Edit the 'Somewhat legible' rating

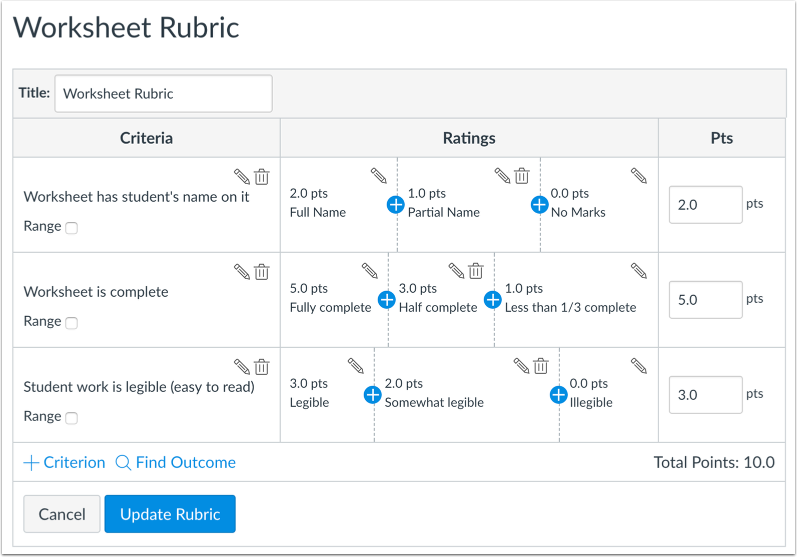[x=521, y=366]
